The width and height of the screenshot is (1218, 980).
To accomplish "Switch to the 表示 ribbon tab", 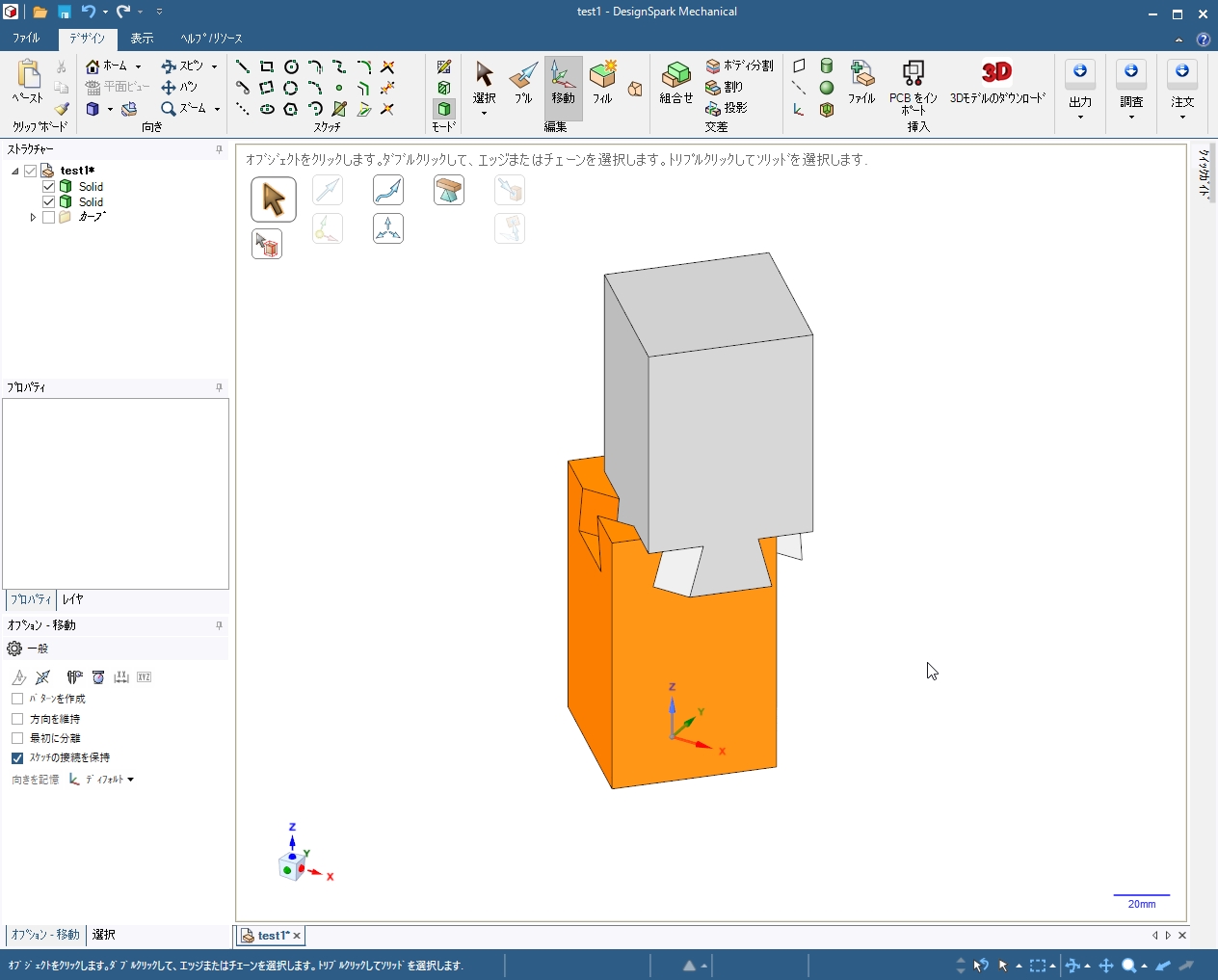I will click(142, 39).
